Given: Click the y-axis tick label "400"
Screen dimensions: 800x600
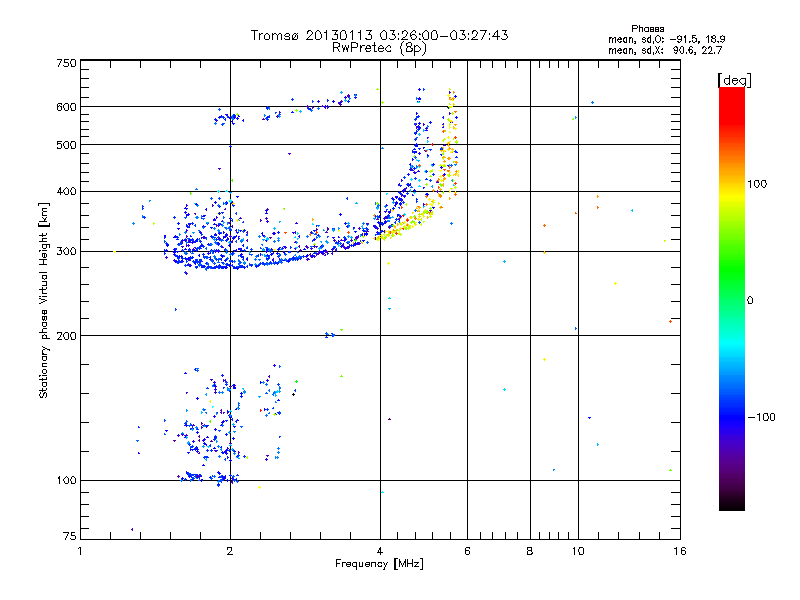Looking at the screenshot, I should (x=66, y=191).
